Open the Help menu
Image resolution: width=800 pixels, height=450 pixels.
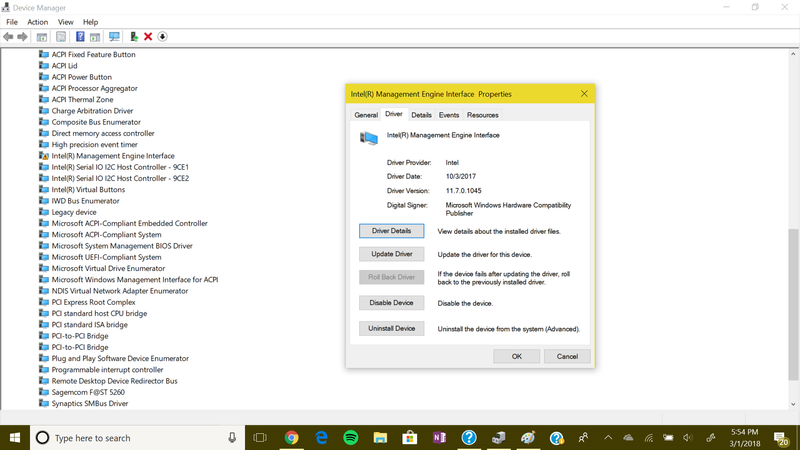tap(90, 22)
